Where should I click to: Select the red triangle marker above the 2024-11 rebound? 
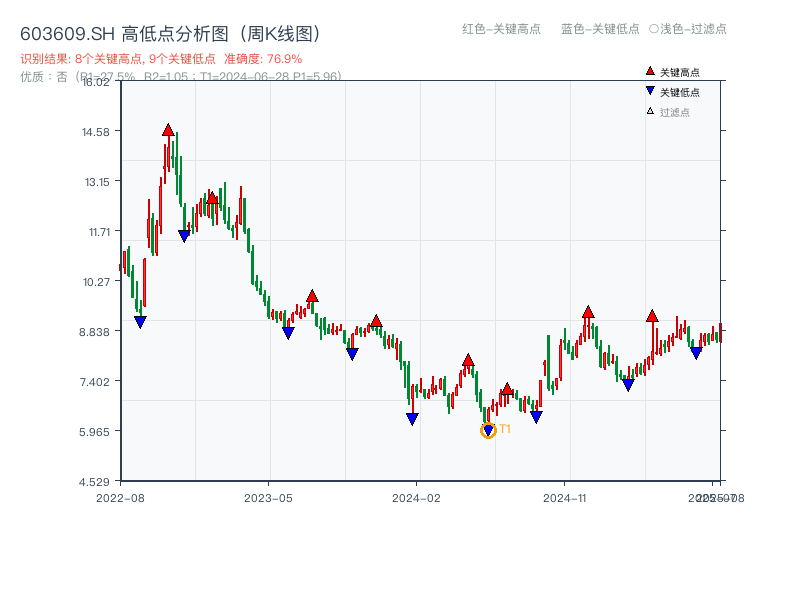(x=587, y=312)
